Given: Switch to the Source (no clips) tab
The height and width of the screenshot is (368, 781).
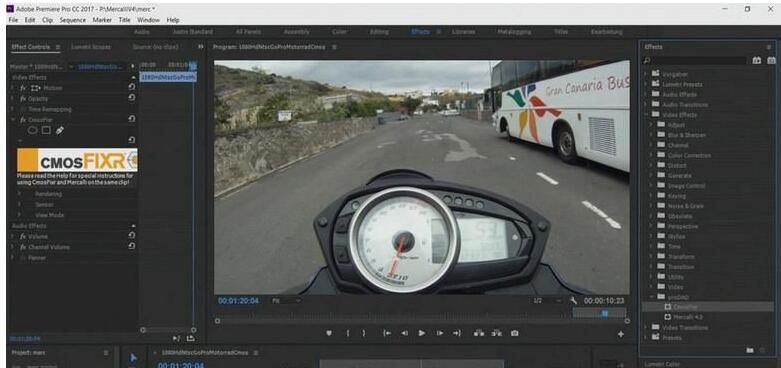Looking at the screenshot, I should point(156,47).
